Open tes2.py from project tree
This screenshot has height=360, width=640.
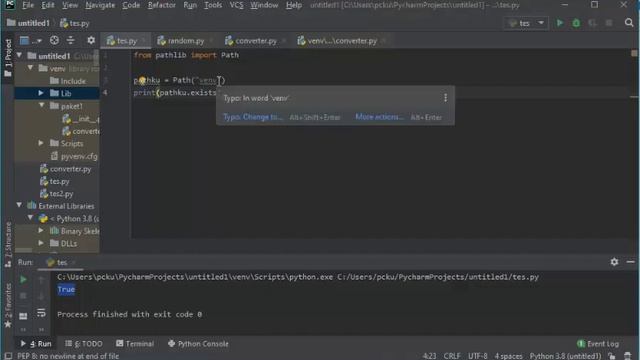click(56, 193)
